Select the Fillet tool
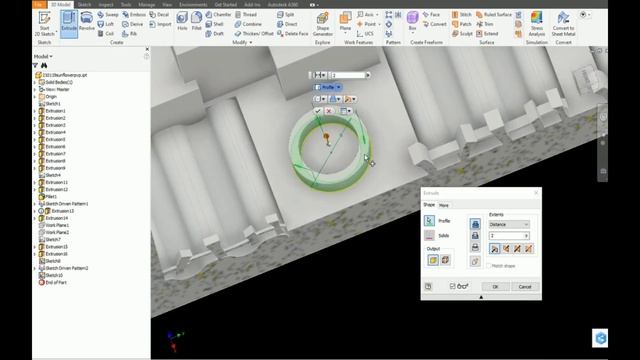 [197, 22]
